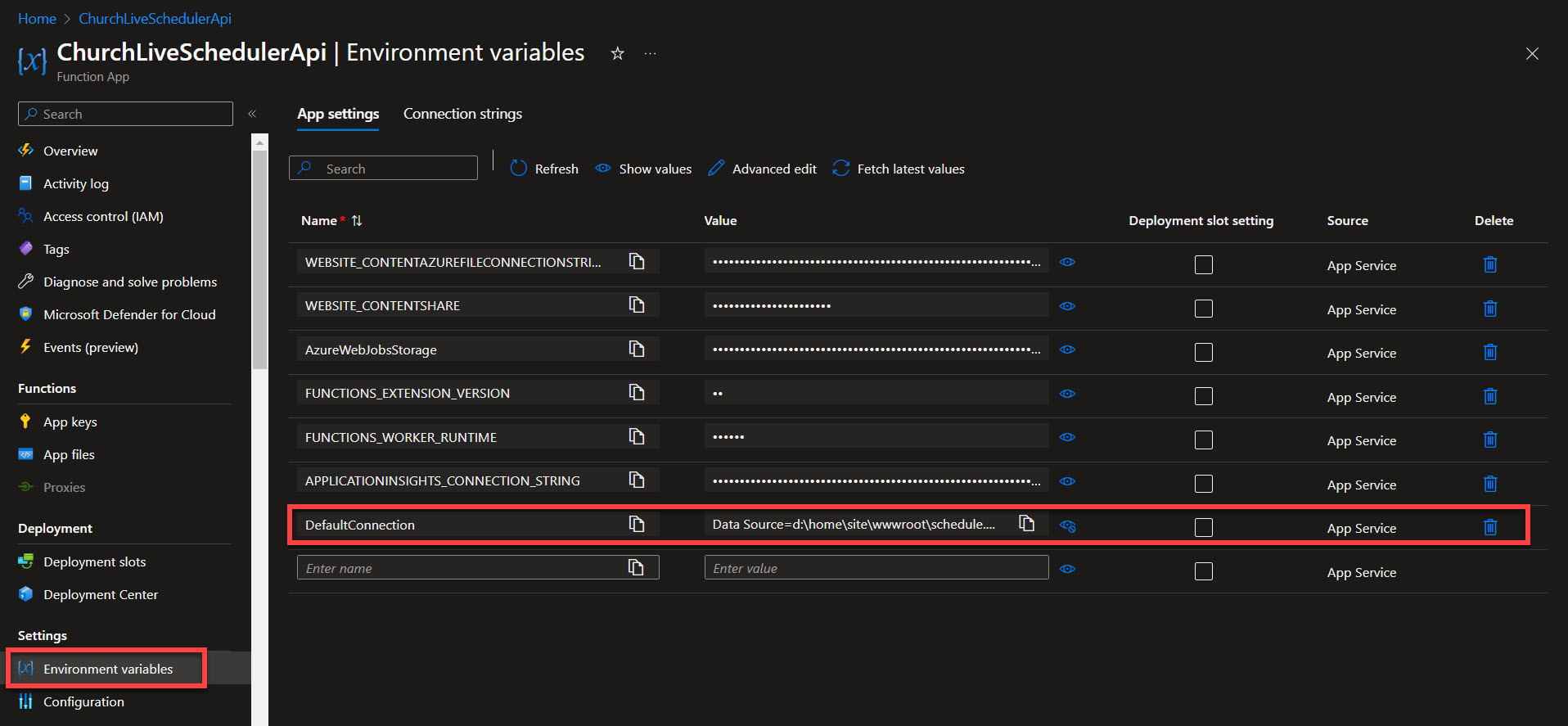
Task: Reveal the AzureWebJobsStorage value
Action: pos(1067,349)
